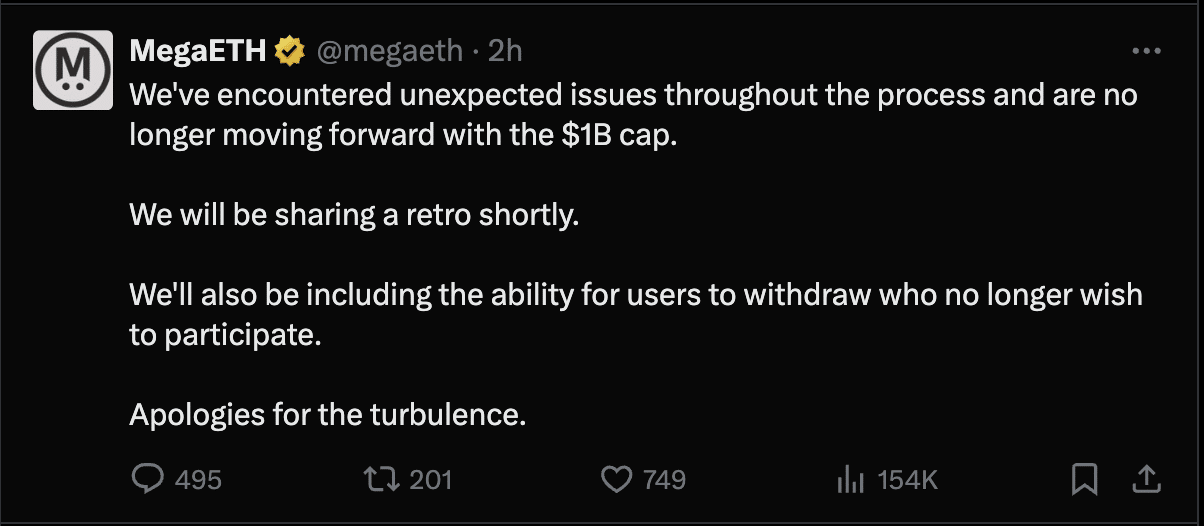Click the 154K views count
The height and width of the screenshot is (526, 1204).
[907, 480]
